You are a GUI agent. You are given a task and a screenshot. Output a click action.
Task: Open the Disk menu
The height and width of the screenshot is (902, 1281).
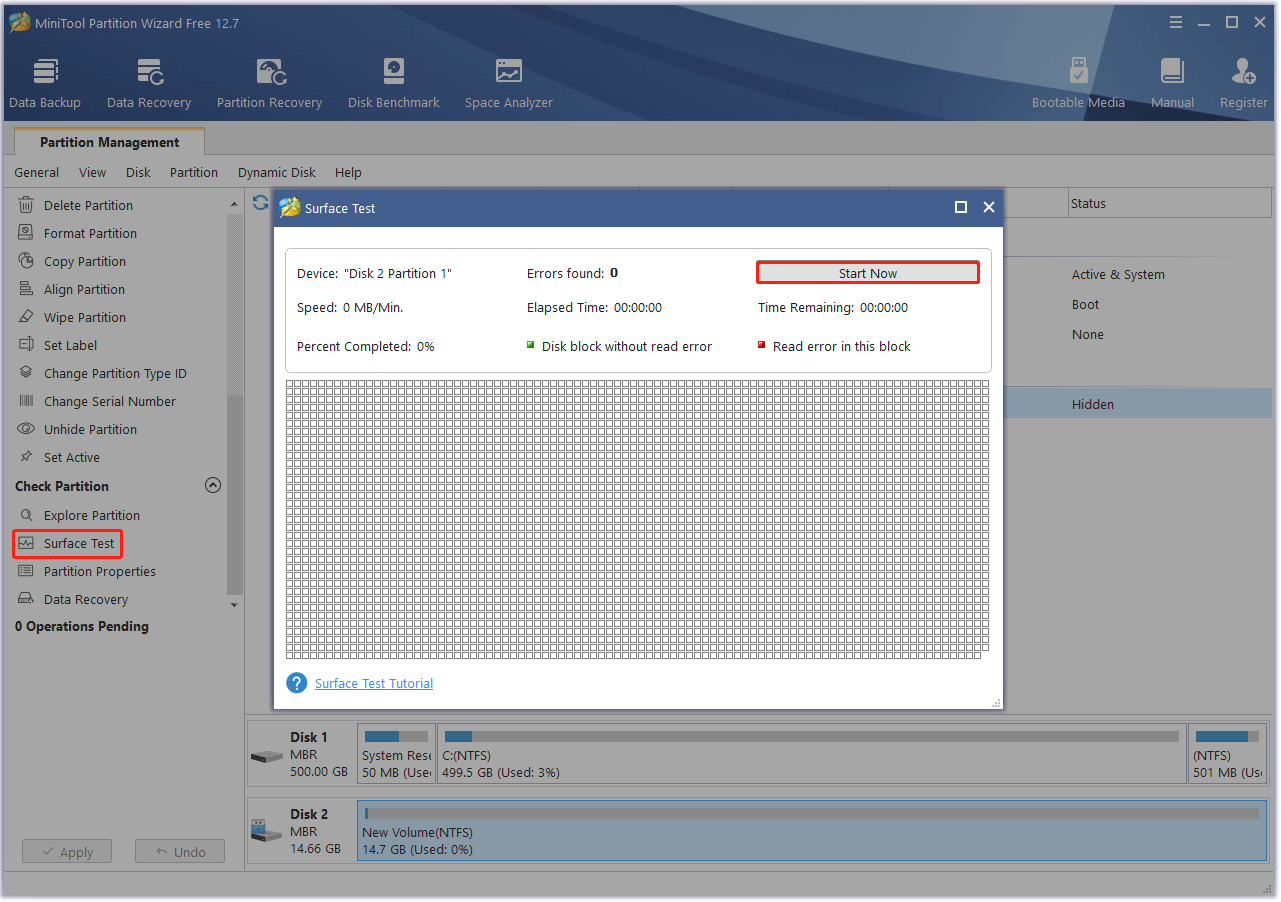click(x=139, y=172)
